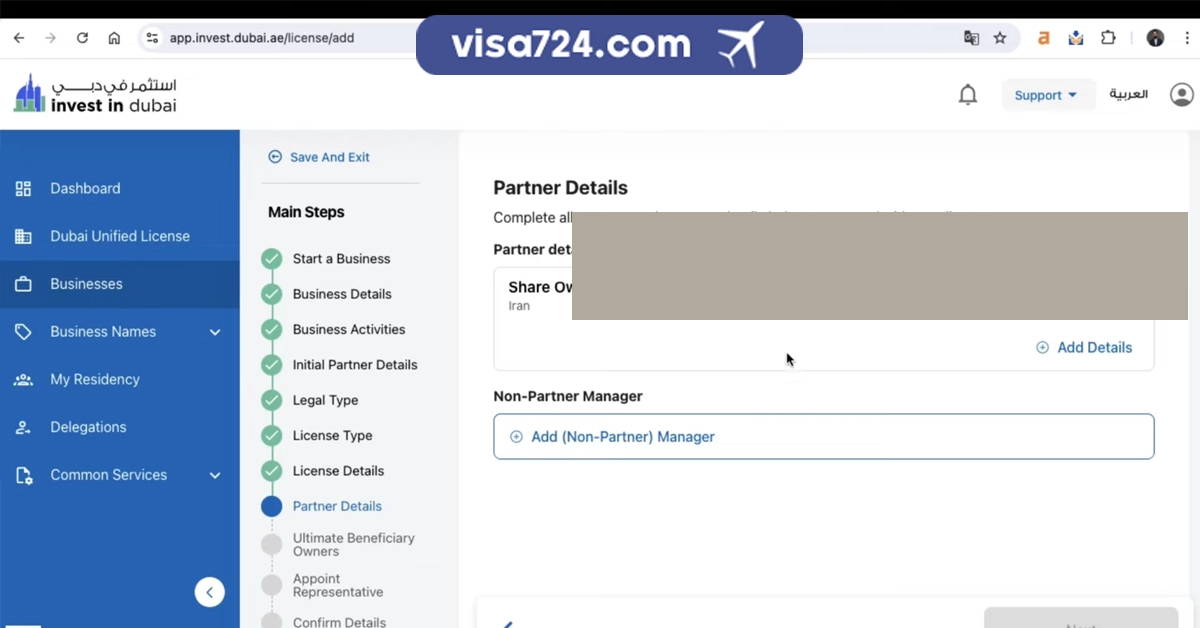Open the browser extensions puzzle icon
The width and height of the screenshot is (1200, 628).
tap(1108, 38)
